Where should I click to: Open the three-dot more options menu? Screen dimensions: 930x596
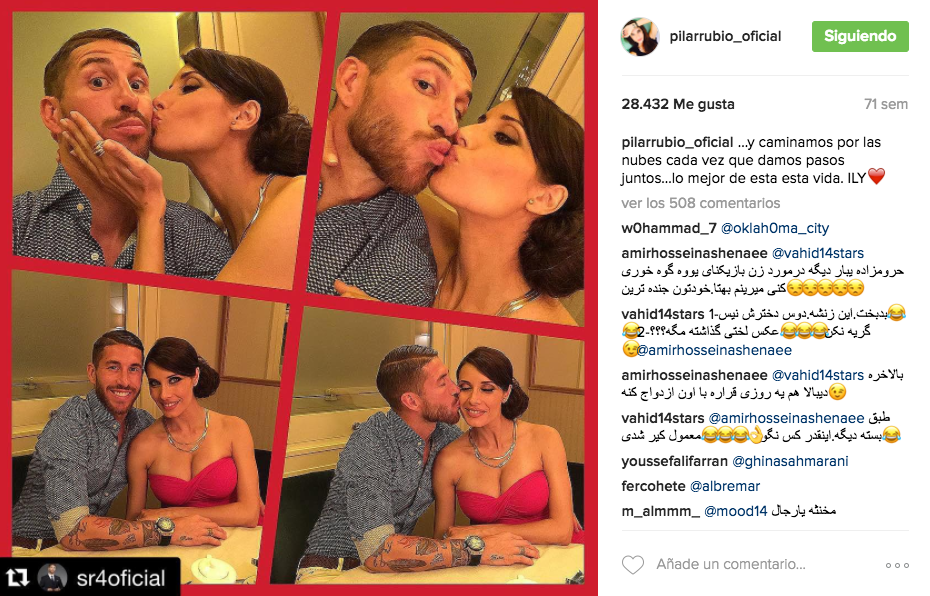pyautogui.click(x=897, y=565)
